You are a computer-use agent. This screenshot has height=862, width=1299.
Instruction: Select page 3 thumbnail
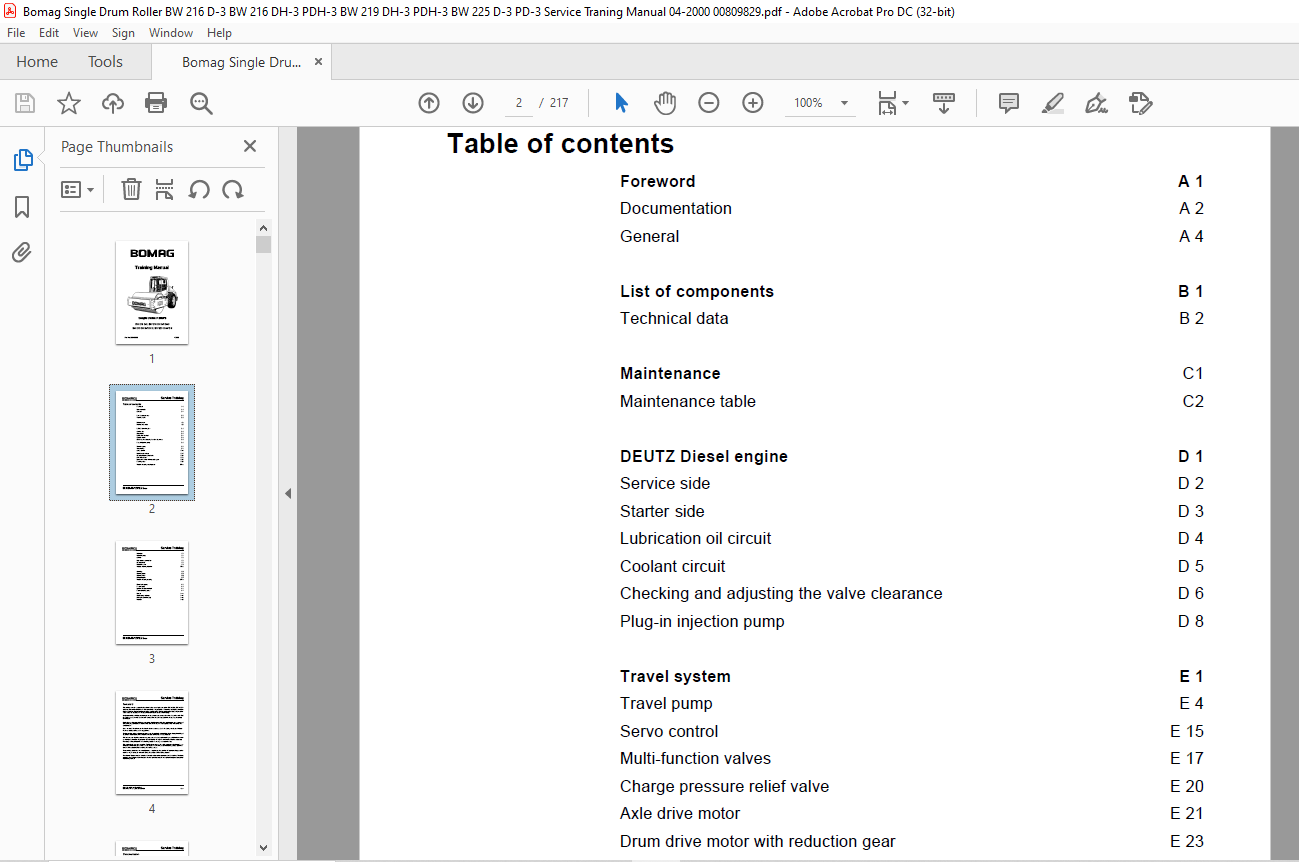click(x=152, y=593)
